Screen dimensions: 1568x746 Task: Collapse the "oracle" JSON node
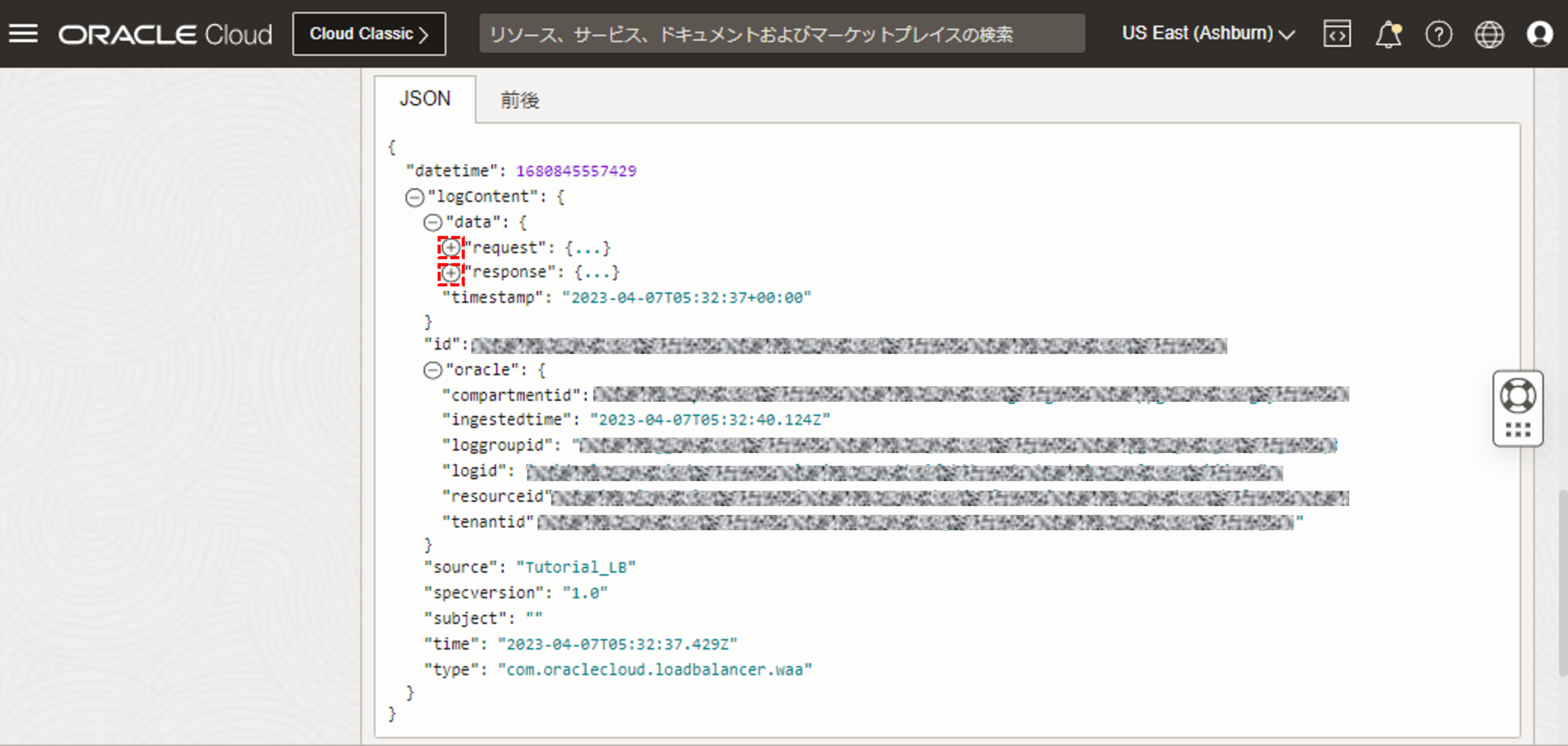coord(432,370)
